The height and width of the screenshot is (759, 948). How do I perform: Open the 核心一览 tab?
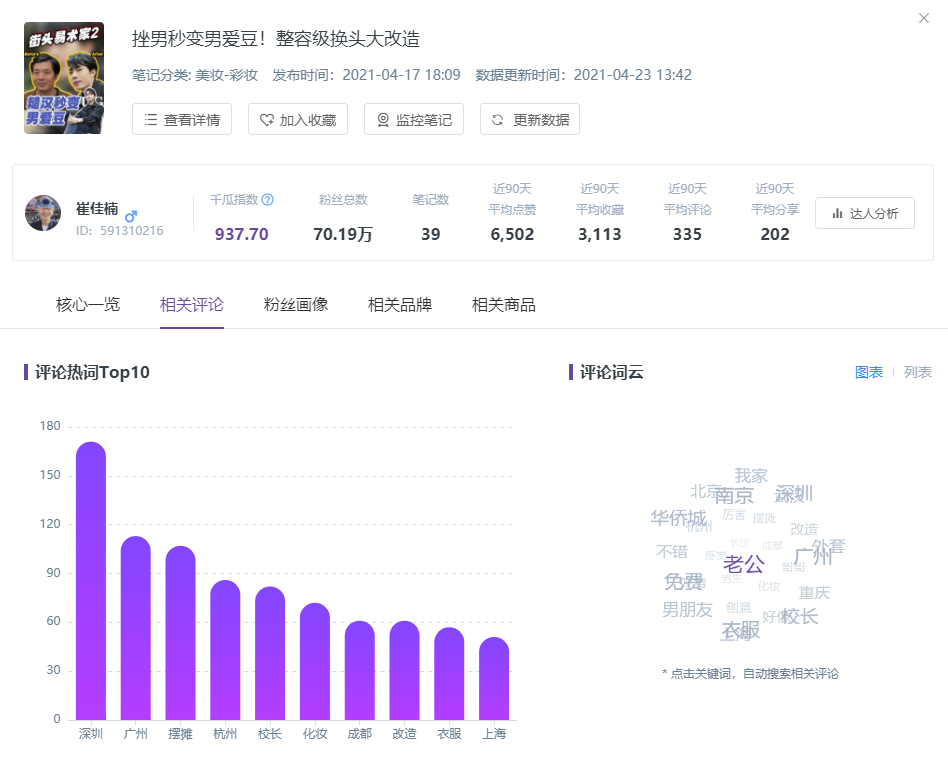(x=88, y=305)
